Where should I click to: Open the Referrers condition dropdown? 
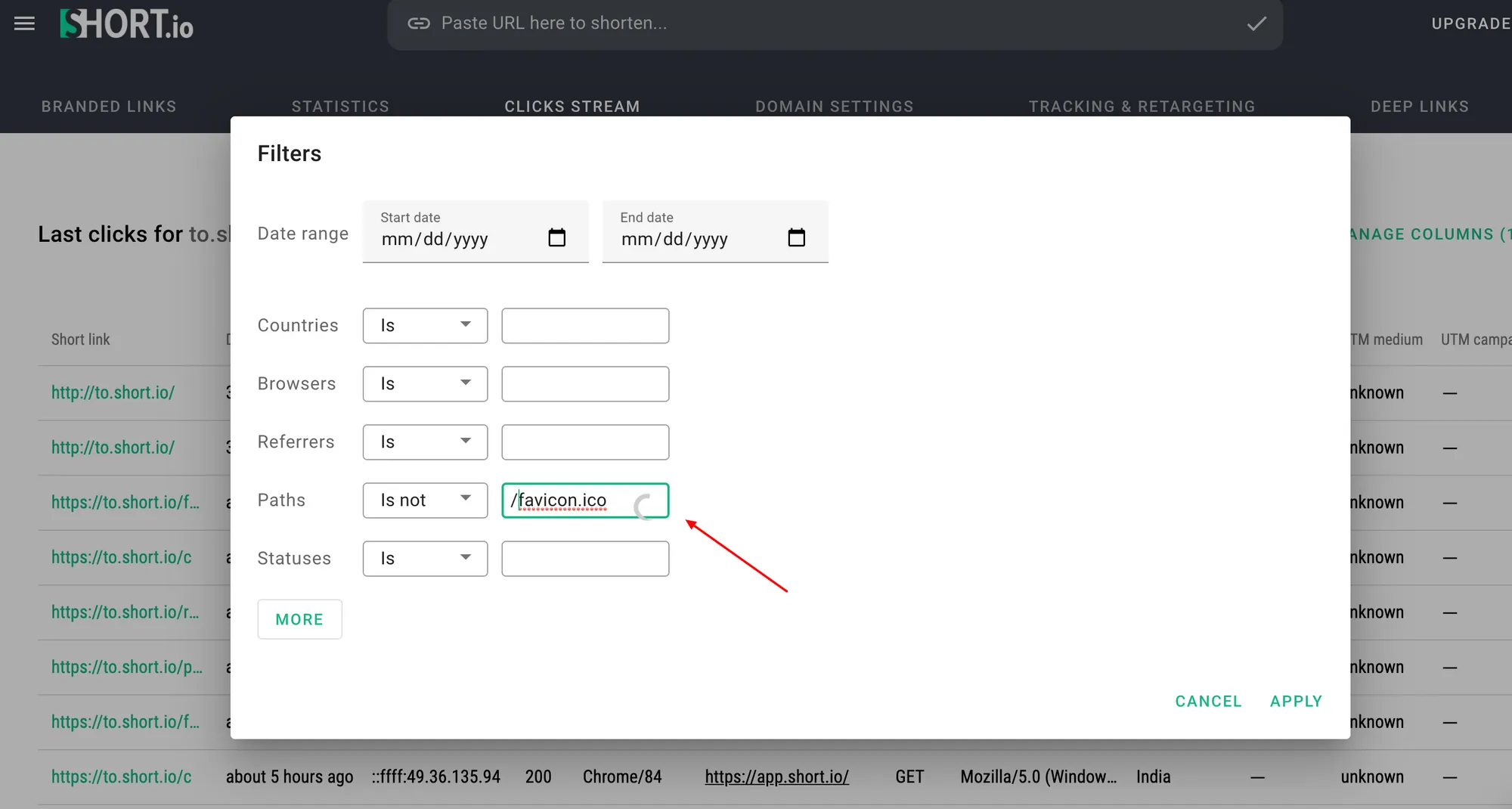click(x=425, y=442)
